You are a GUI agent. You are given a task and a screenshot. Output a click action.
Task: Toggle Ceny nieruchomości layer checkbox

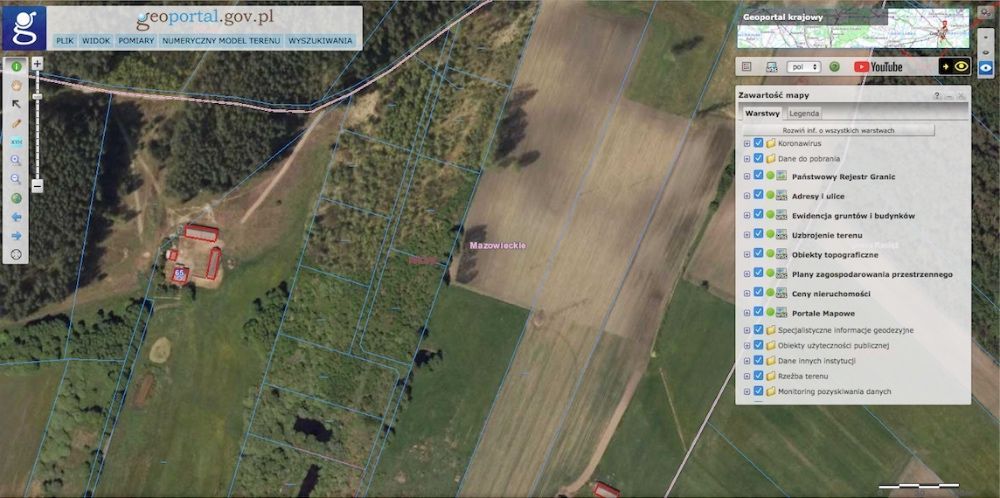(x=758, y=293)
